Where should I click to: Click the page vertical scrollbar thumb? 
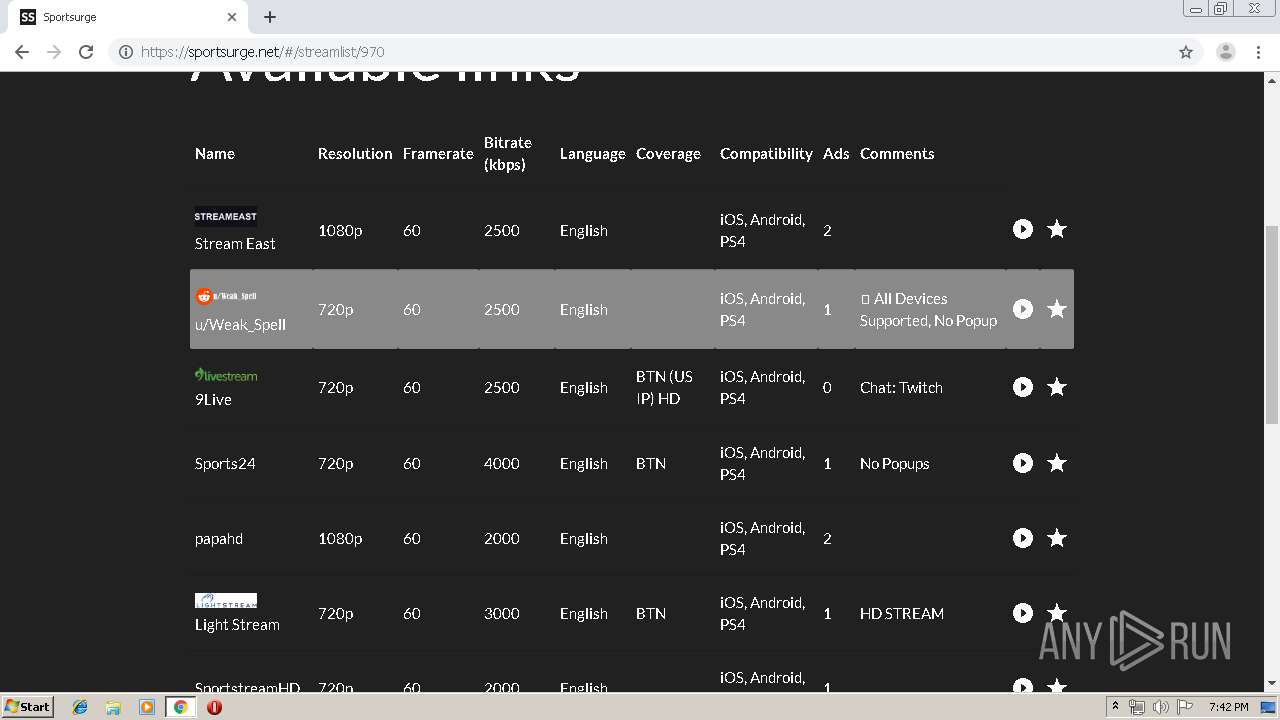1272,325
